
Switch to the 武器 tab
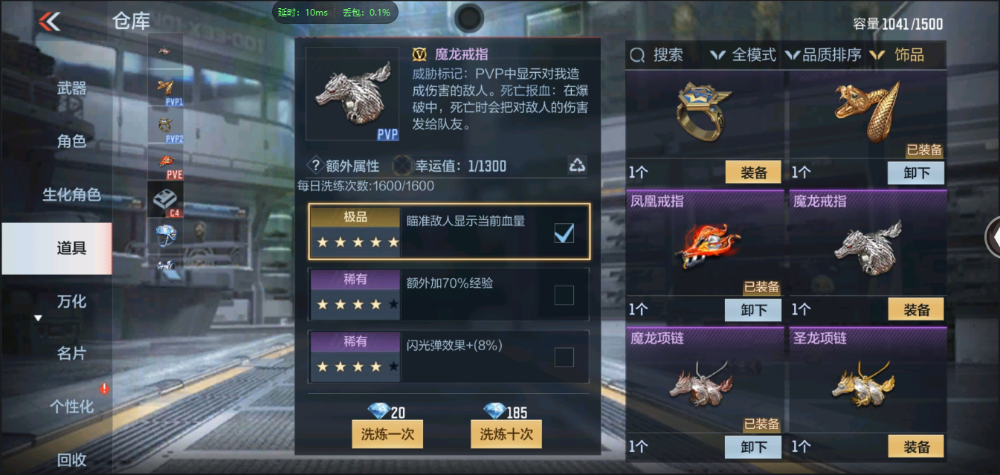71,89
